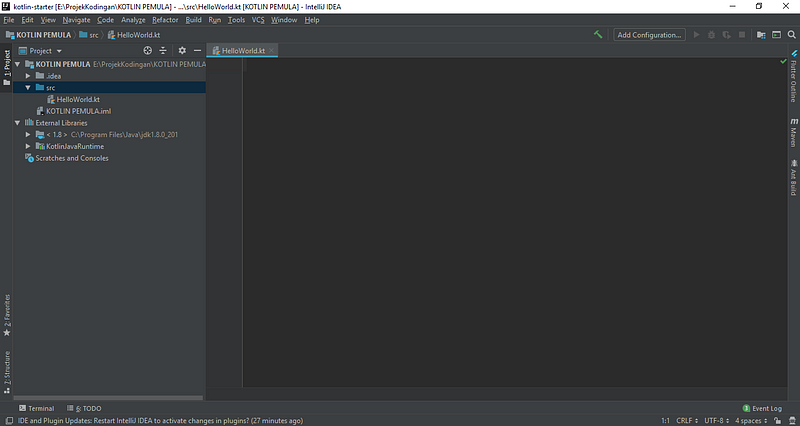Click the Debug bug icon in toolbar
The image size is (800, 426).
pos(711,35)
